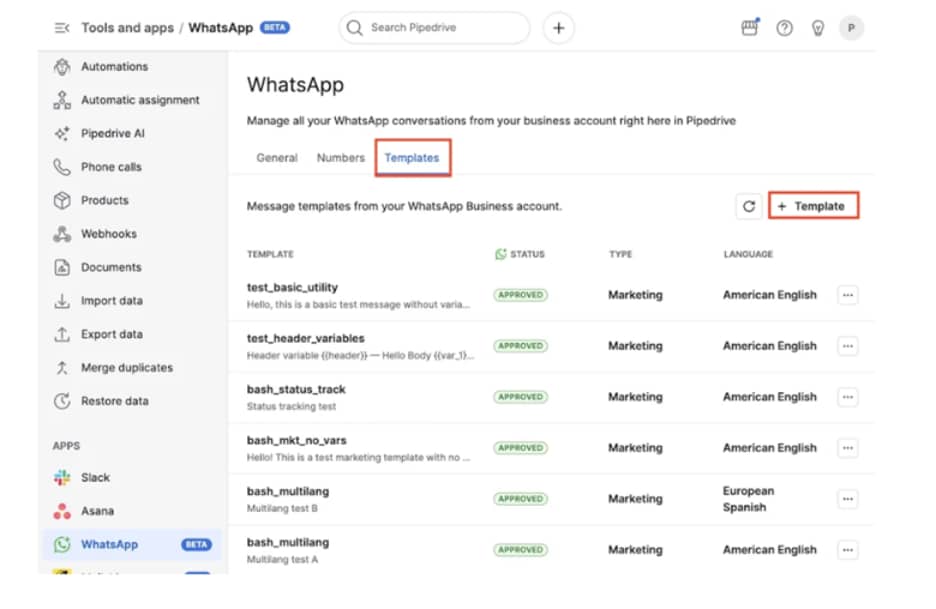Click Multilang test B description
Image resolution: width=936 pixels, height=609 pixels.
tap(282, 508)
